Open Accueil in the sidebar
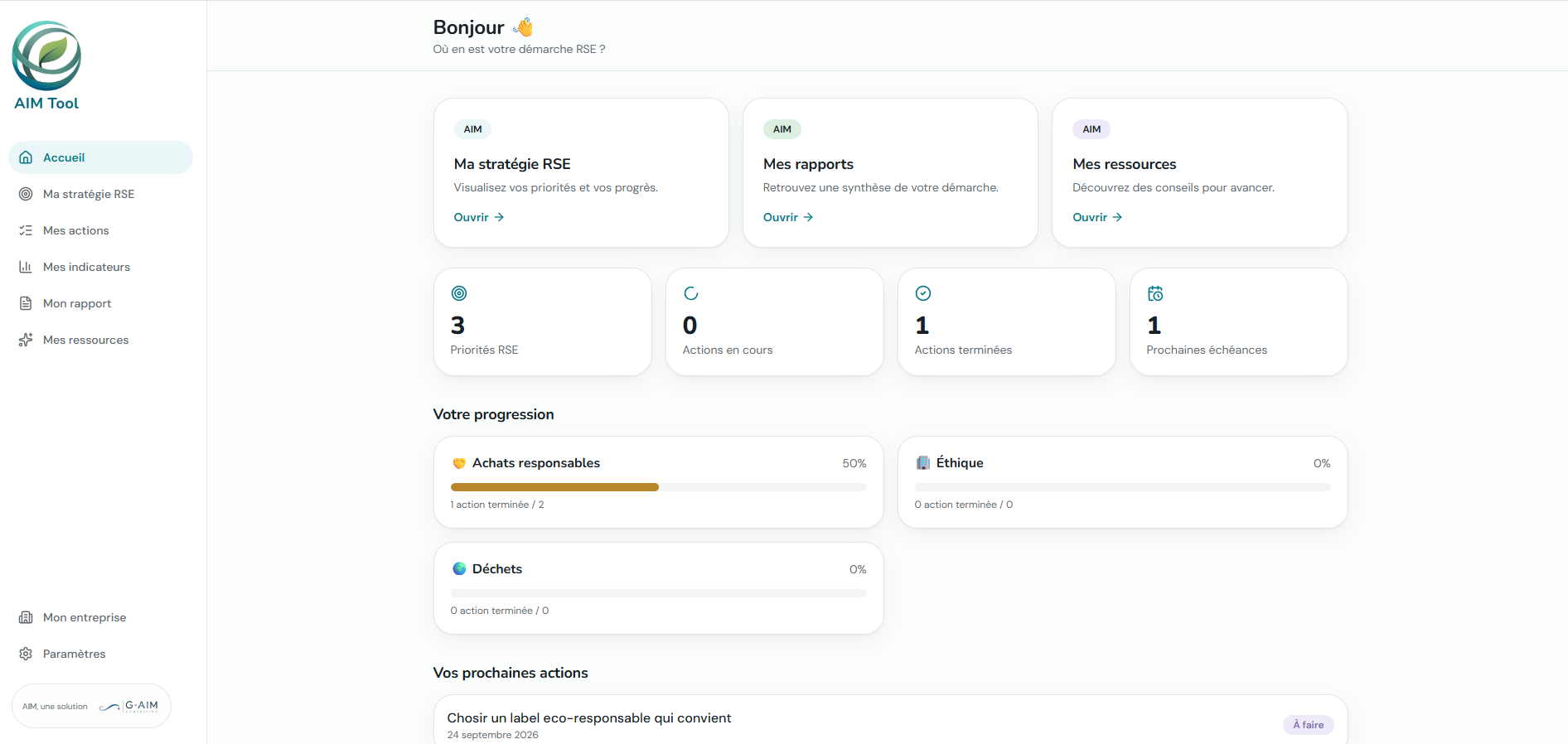 click(x=100, y=157)
